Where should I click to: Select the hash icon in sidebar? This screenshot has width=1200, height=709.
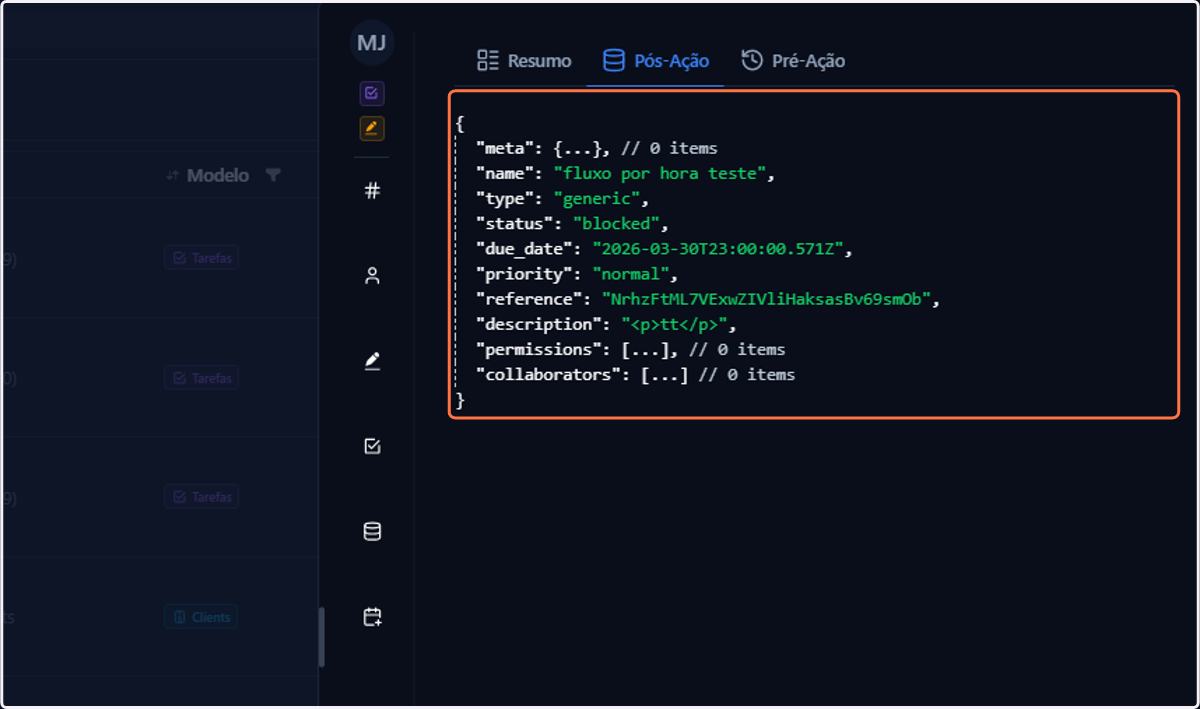(372, 190)
